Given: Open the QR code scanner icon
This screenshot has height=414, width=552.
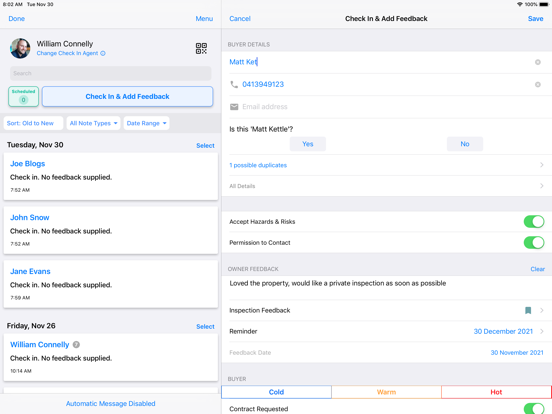Looking at the screenshot, I should (201, 48).
